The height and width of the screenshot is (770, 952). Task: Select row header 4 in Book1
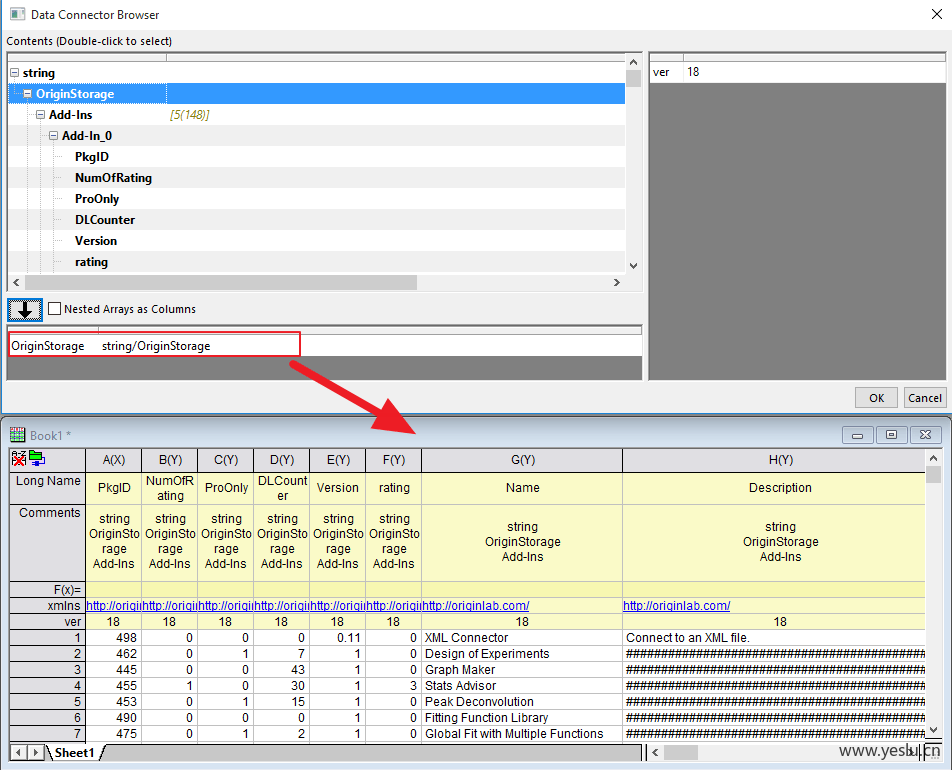click(x=47, y=686)
